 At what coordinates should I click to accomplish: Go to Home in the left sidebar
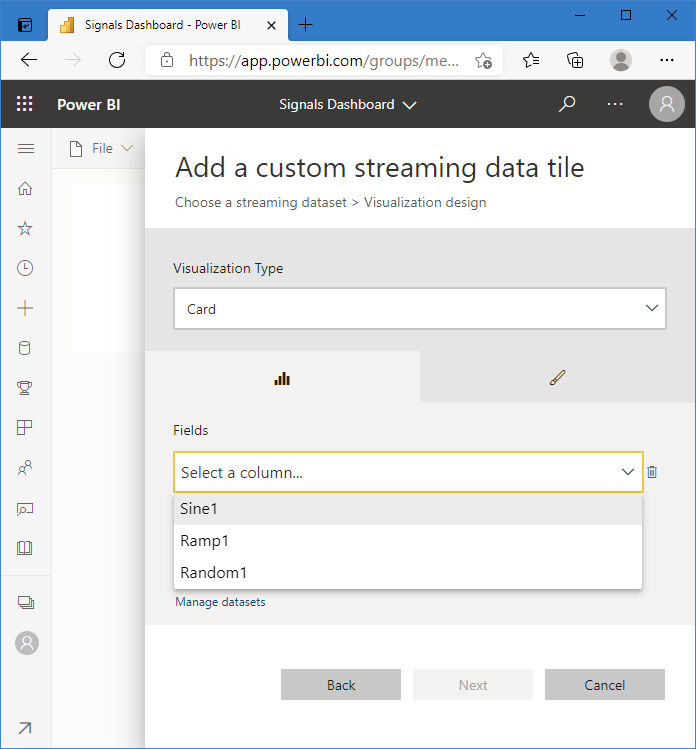pos(25,189)
